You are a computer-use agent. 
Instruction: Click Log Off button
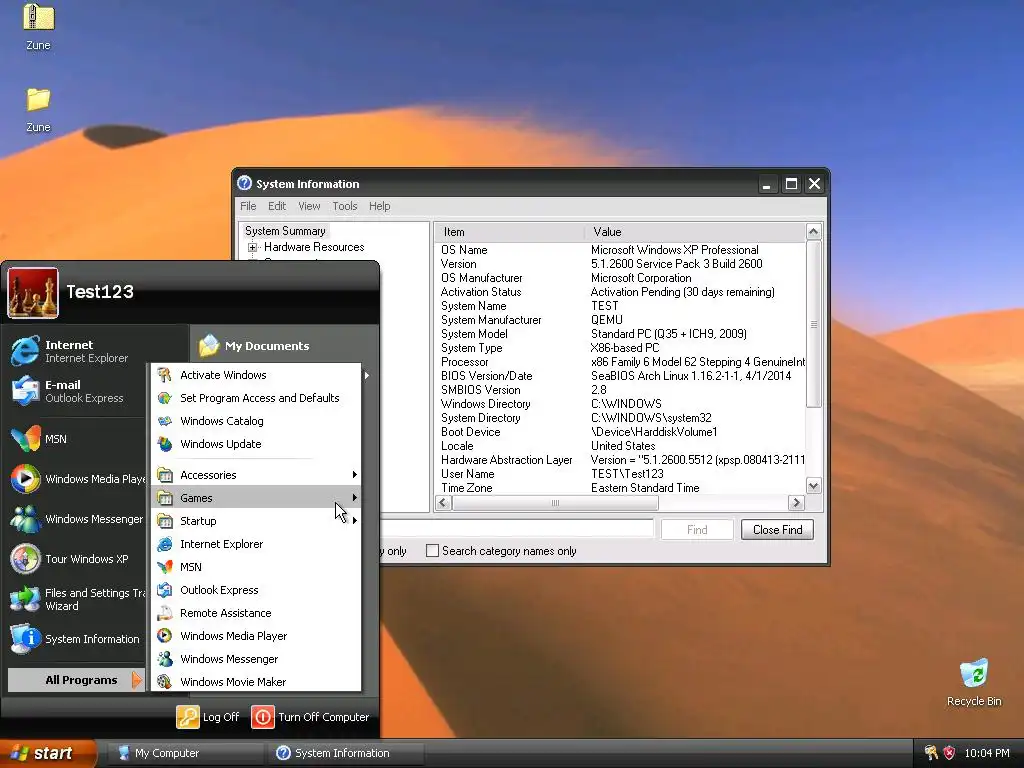[x=208, y=717]
